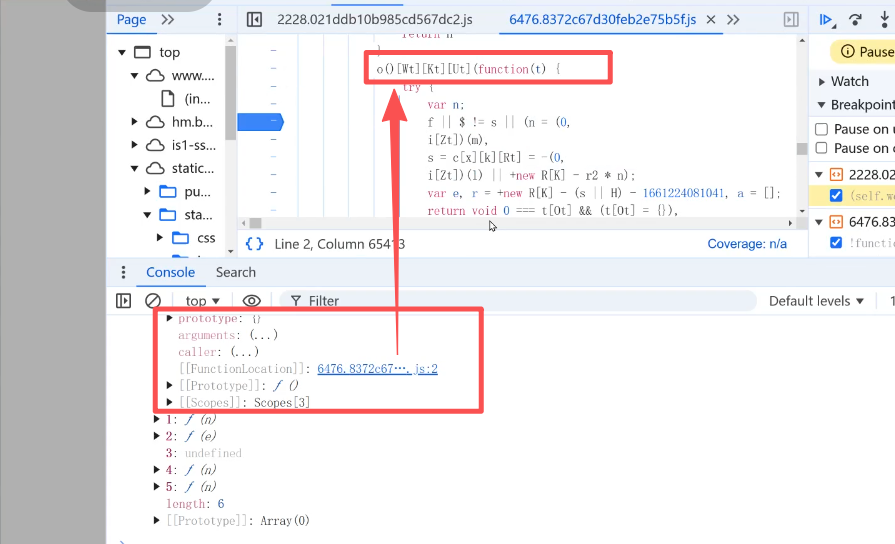The height and width of the screenshot is (544, 895).
Task: Clear the console
Action: [x=152, y=301]
